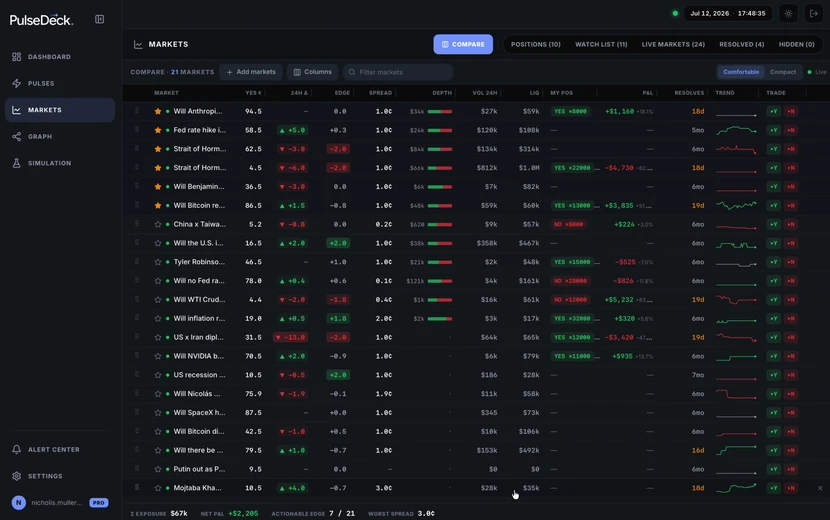
Task: Switch to the Watch List tab
Action: tap(601, 44)
